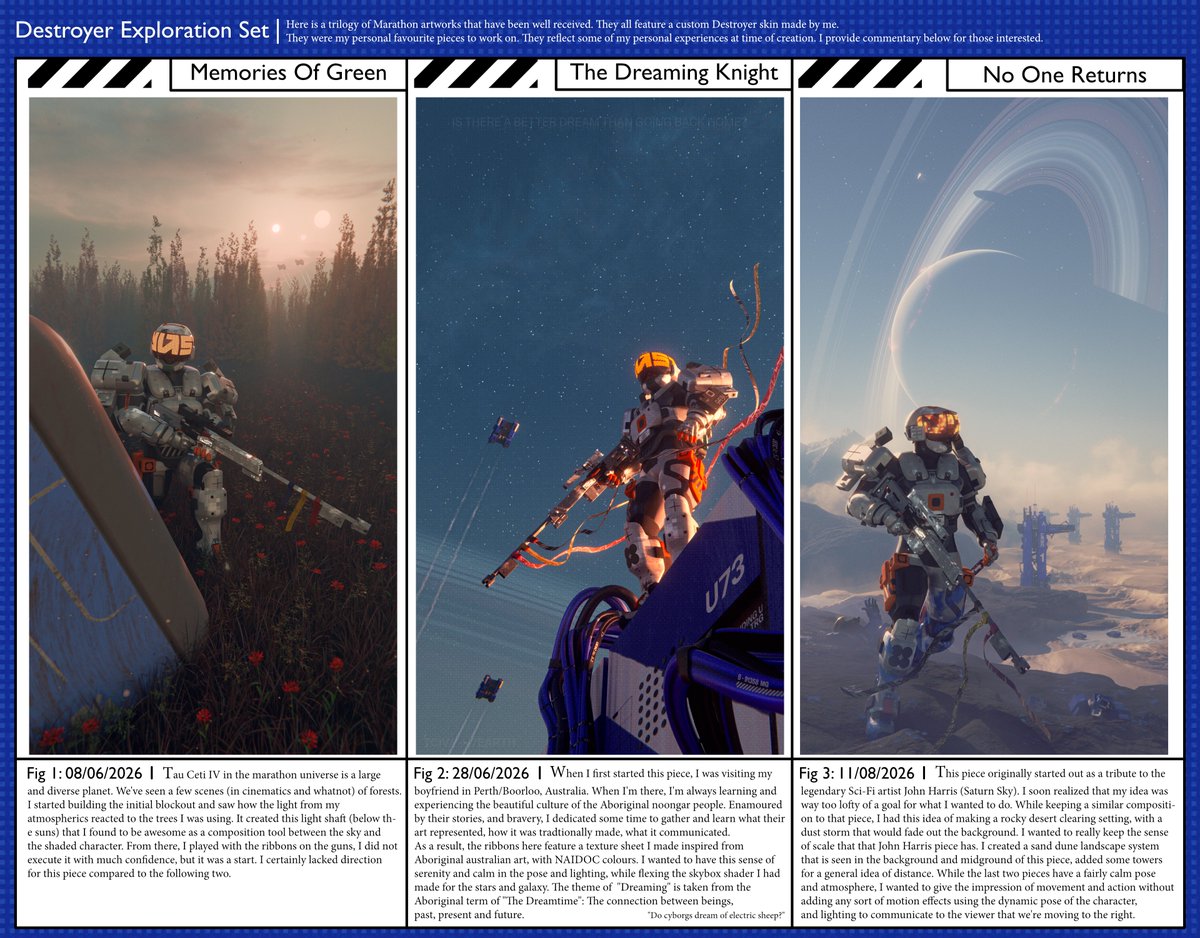Click the "The Dreaming Knight" title box
This screenshot has width=1200, height=938.
point(673,73)
